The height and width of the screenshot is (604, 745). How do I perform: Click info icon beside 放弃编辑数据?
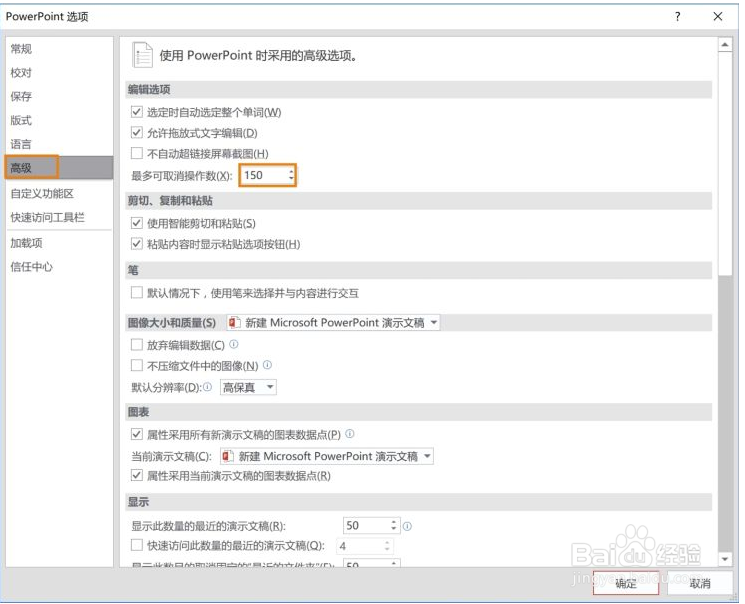(x=234, y=344)
